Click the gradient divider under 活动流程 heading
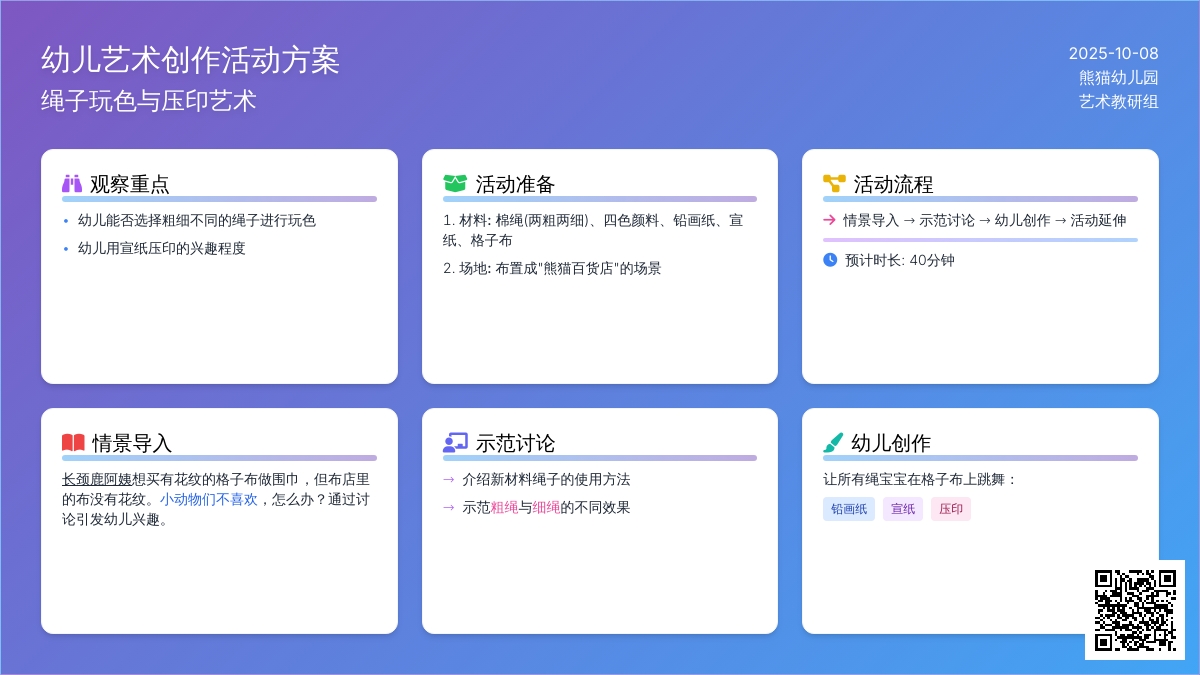Image resolution: width=1200 pixels, height=675 pixels. (980, 199)
